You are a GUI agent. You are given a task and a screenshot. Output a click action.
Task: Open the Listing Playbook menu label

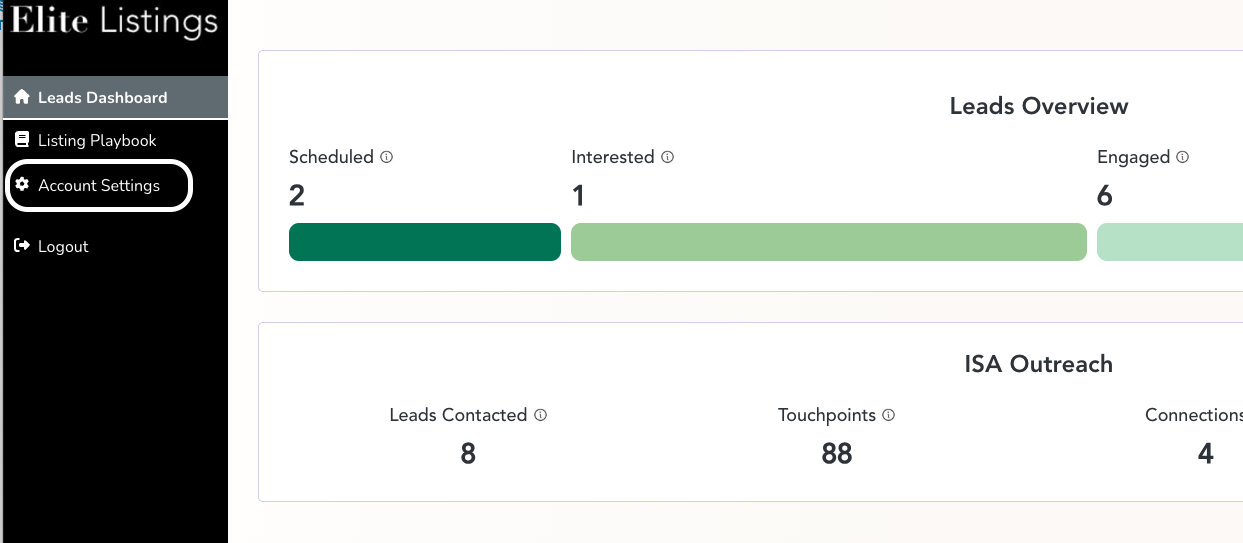(97, 140)
